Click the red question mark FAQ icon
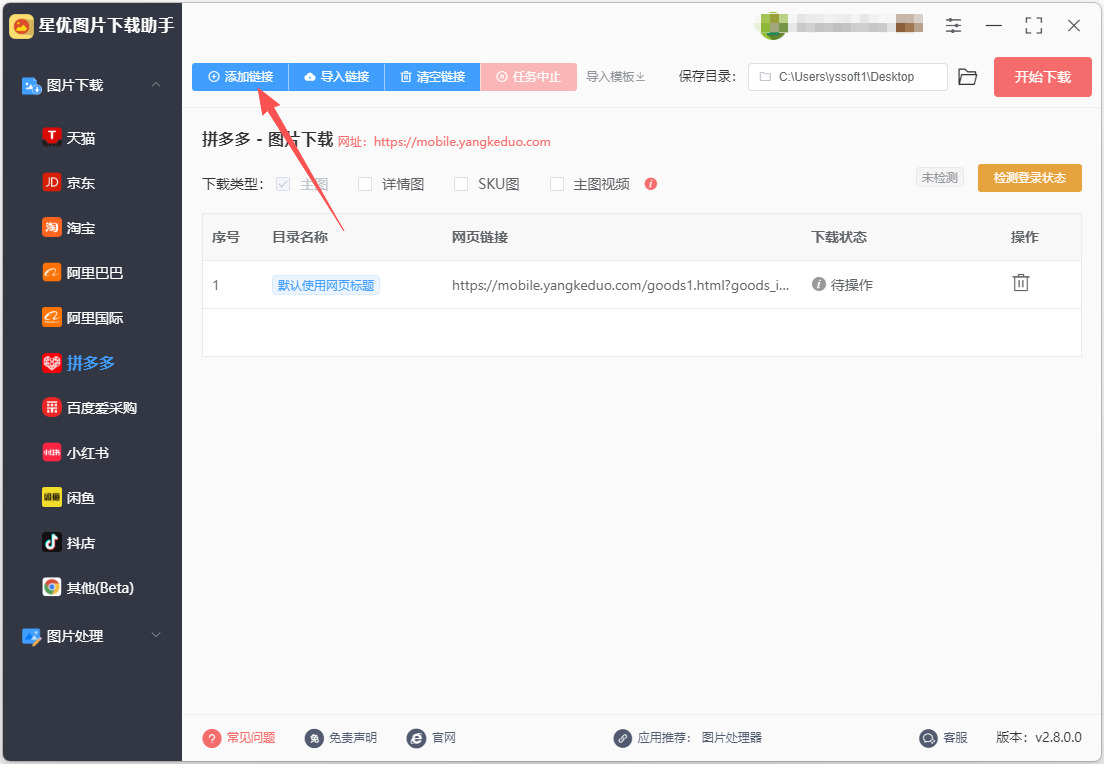1104x764 pixels. tap(212, 738)
